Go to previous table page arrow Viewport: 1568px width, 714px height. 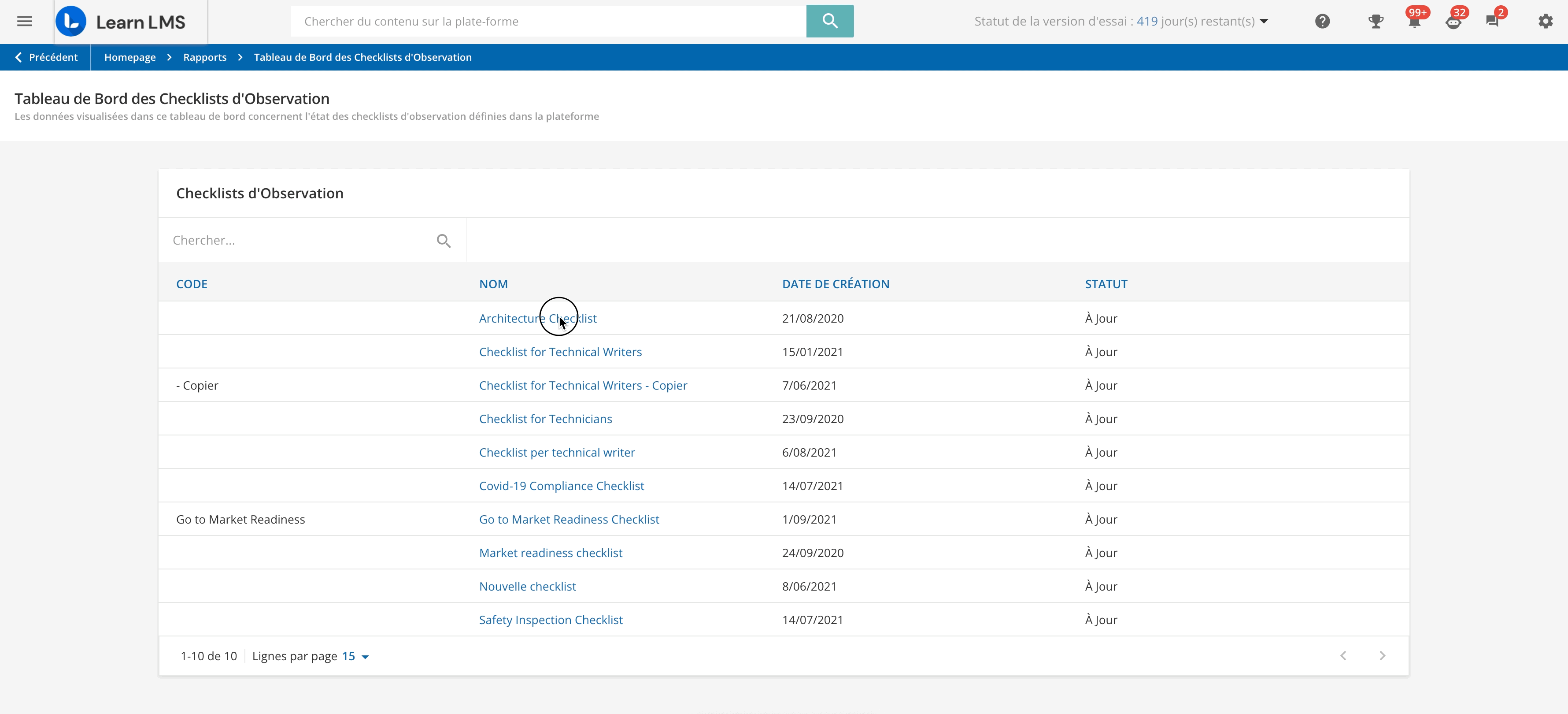pos(1343,655)
